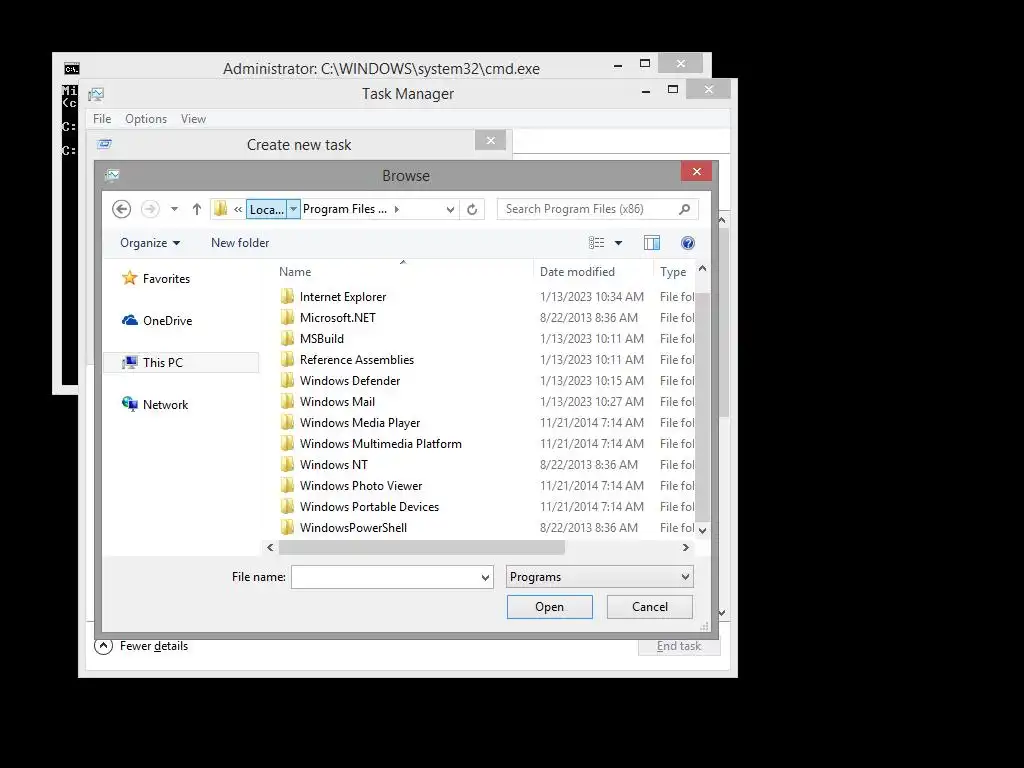Open the Help icon in Browse dialog
The width and height of the screenshot is (1024, 768).
point(688,243)
